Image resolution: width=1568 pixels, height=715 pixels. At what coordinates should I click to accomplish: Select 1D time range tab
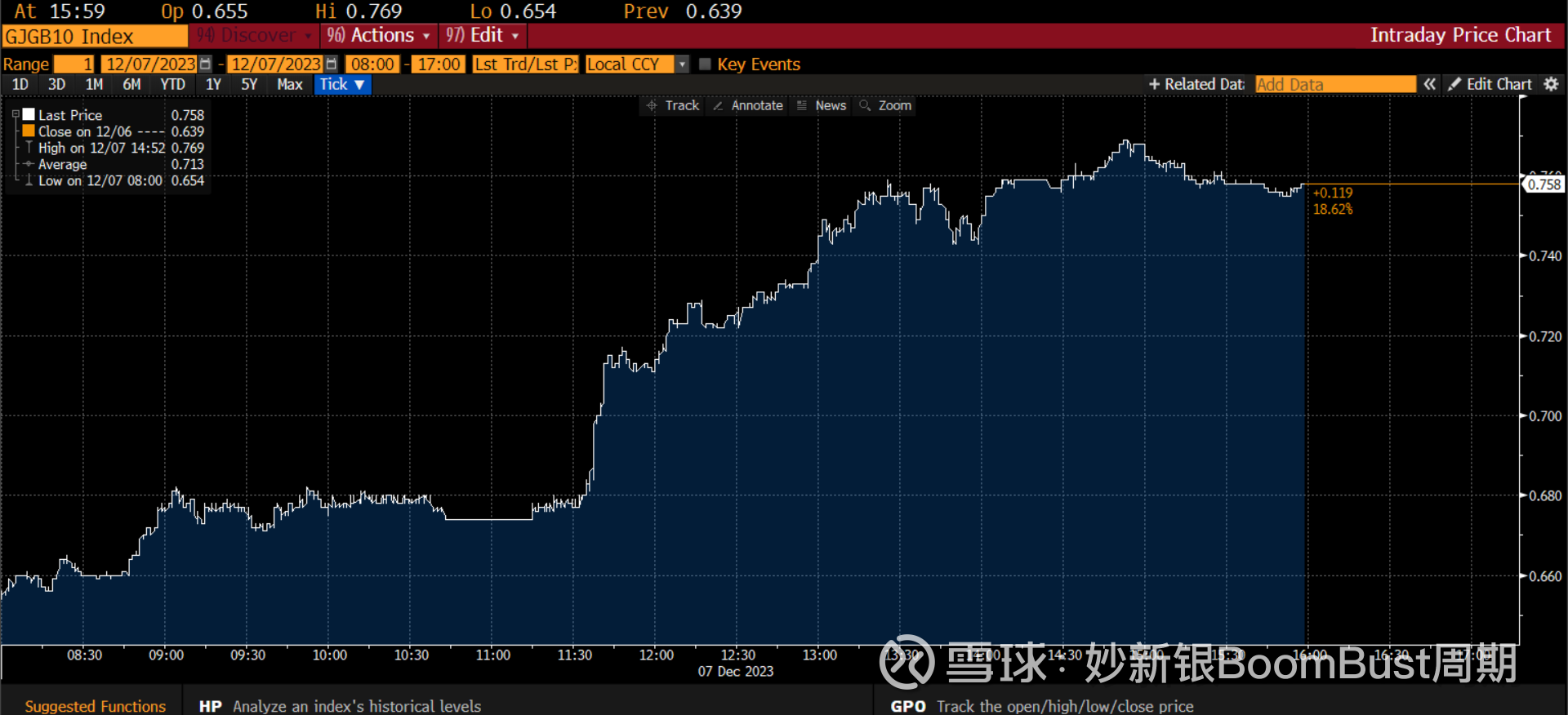coord(20,84)
